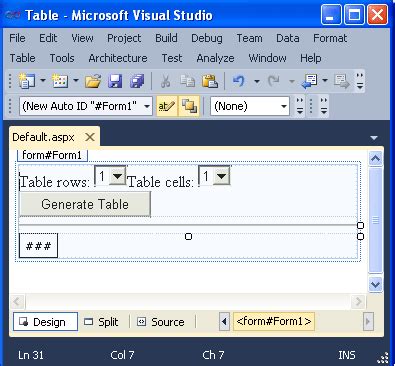Click the Undo arrow icon
This screenshot has height=366, width=395.
[x=239, y=81]
